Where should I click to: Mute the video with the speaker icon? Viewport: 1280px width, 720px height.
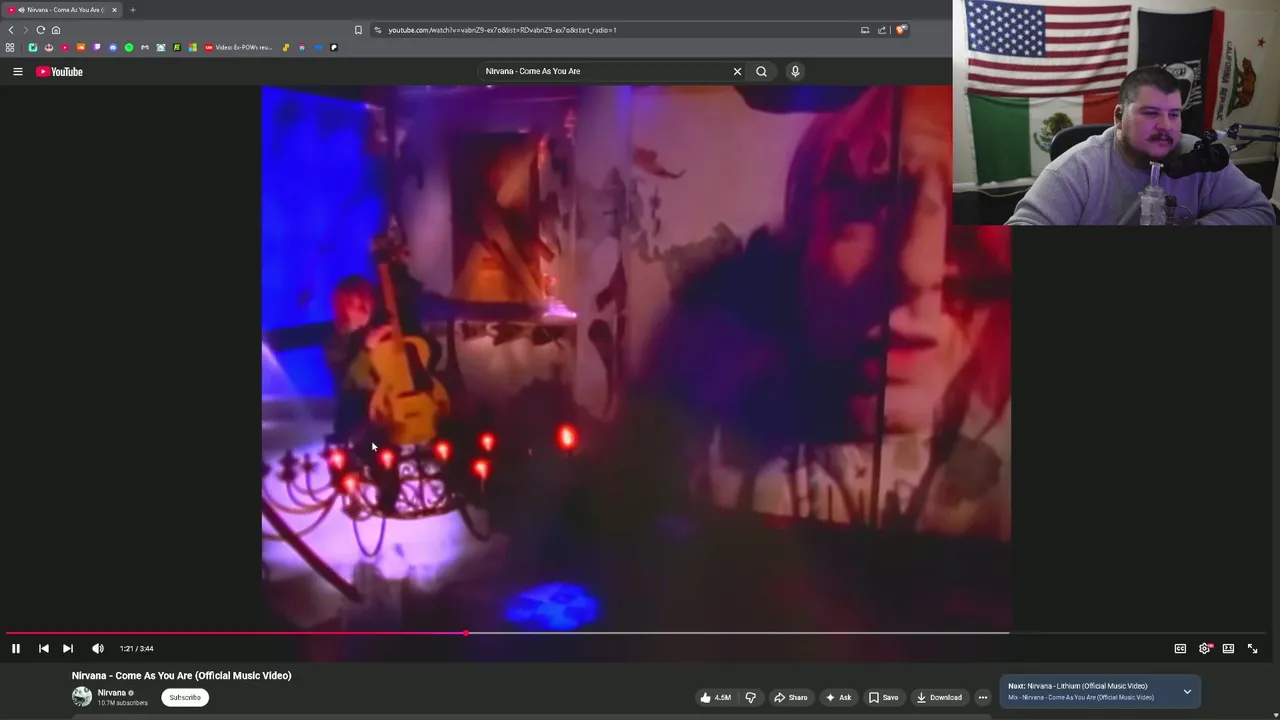pyautogui.click(x=98, y=648)
